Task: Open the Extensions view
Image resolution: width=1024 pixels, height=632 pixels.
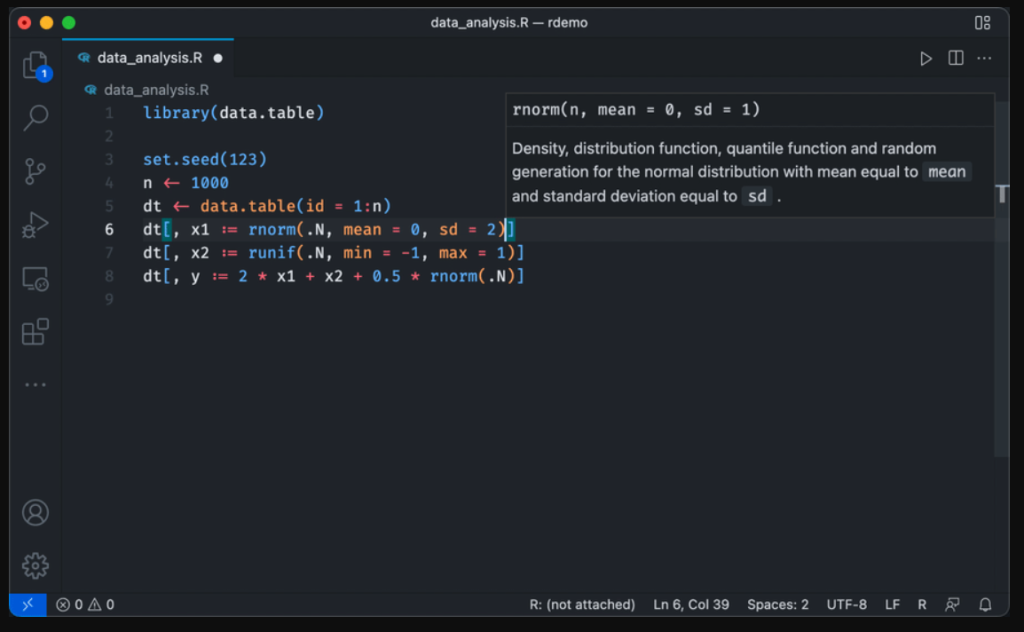Action: pos(36,332)
